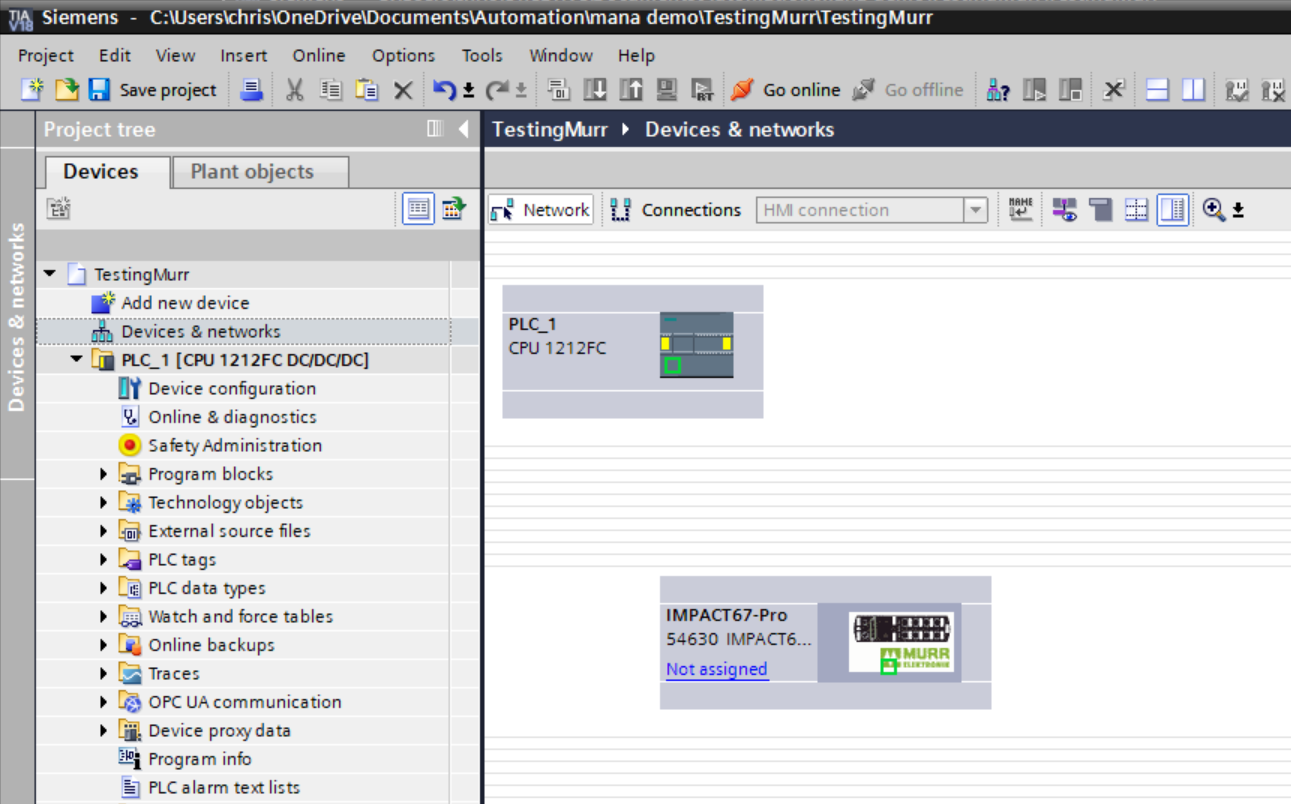
Task: Open the Insert menu
Action: pyautogui.click(x=244, y=55)
